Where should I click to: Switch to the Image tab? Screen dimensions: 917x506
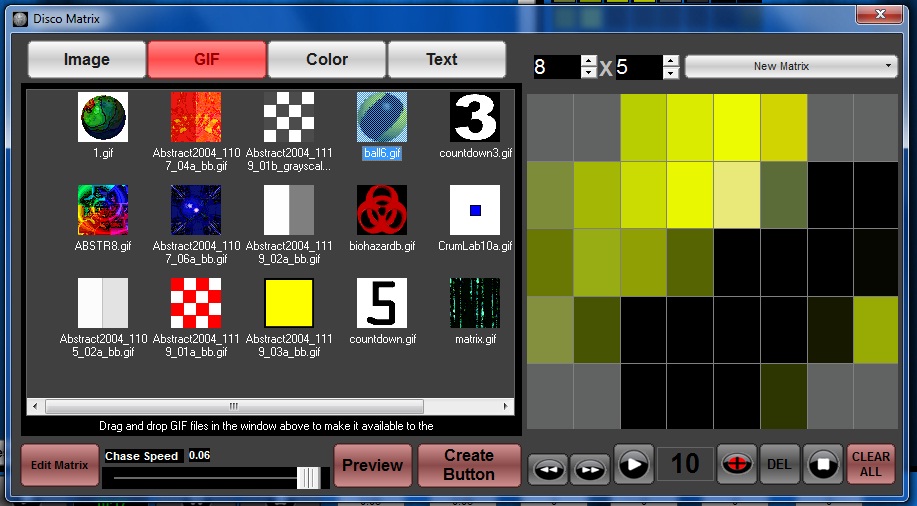coord(87,60)
